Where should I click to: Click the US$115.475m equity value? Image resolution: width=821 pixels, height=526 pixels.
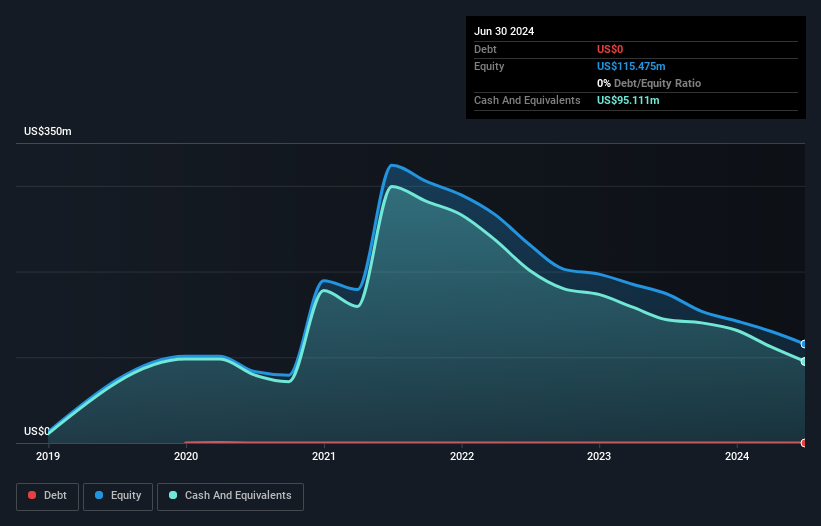tap(631, 66)
